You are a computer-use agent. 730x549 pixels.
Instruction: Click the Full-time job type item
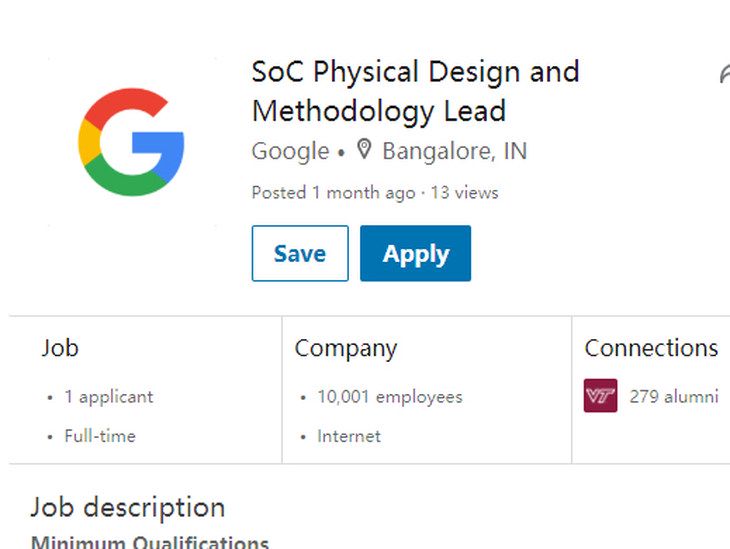(100, 436)
